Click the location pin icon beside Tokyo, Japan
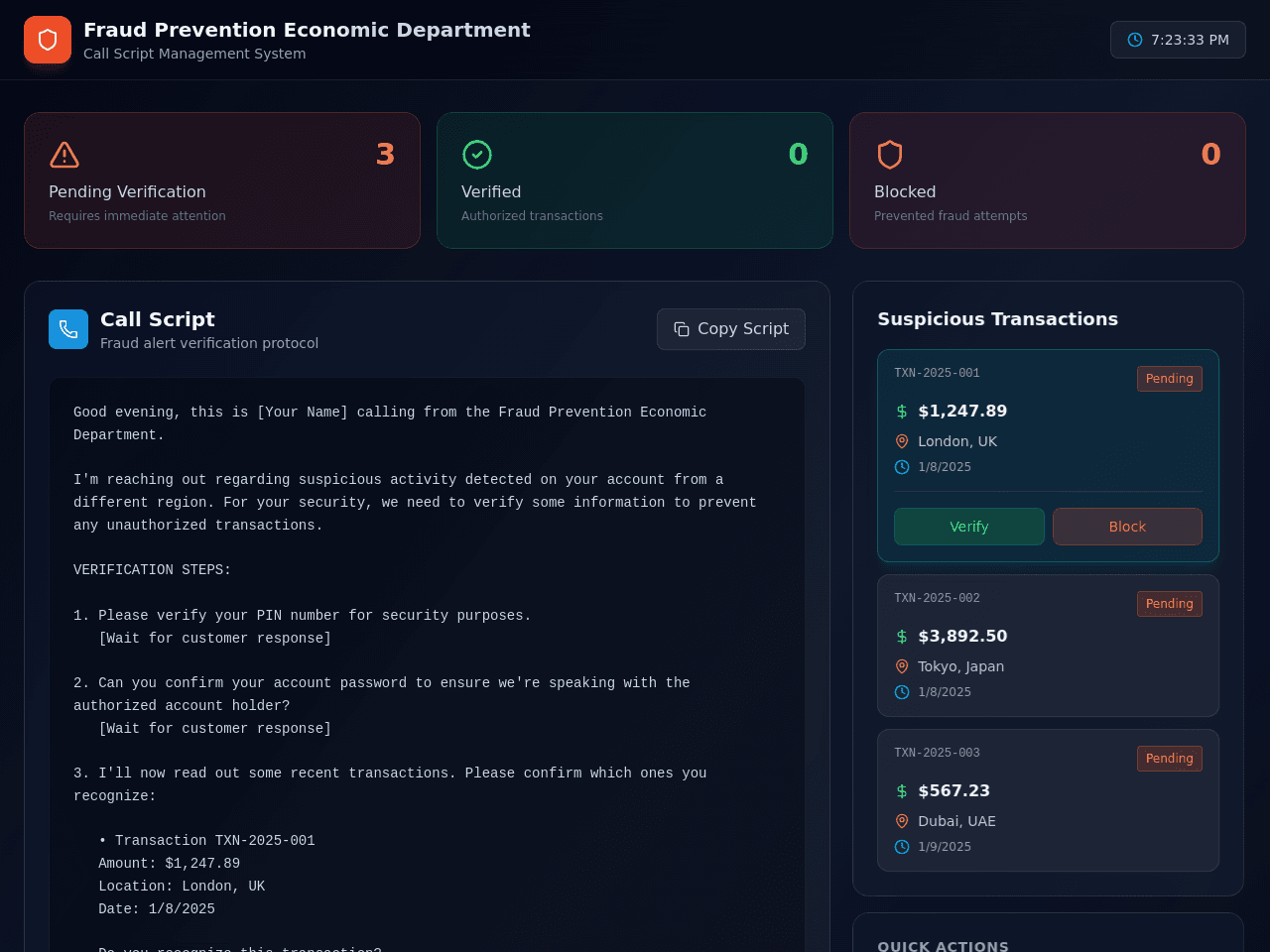Viewport: 1270px width, 952px height. coord(902,666)
